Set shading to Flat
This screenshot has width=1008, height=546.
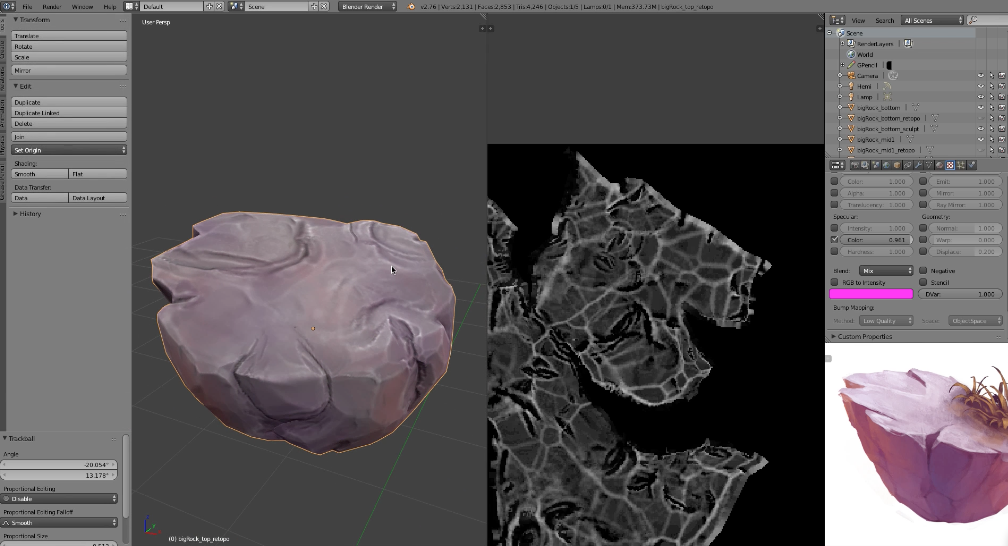click(x=98, y=174)
